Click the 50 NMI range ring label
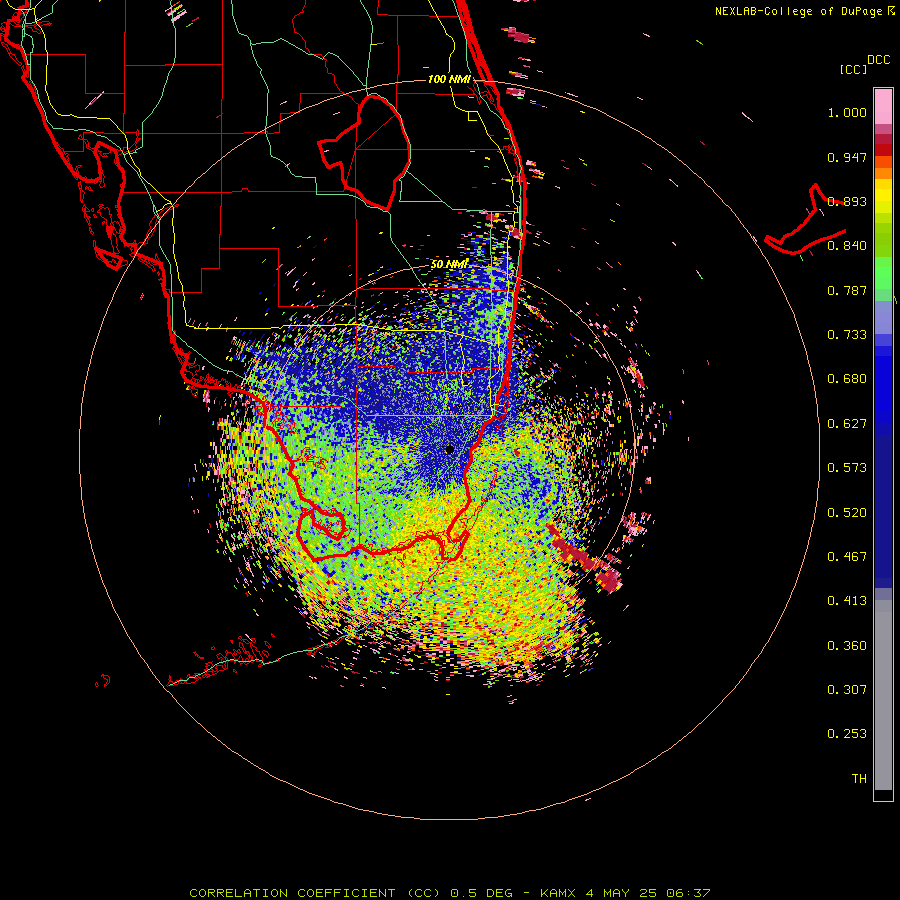This screenshot has width=900, height=900. click(449, 264)
